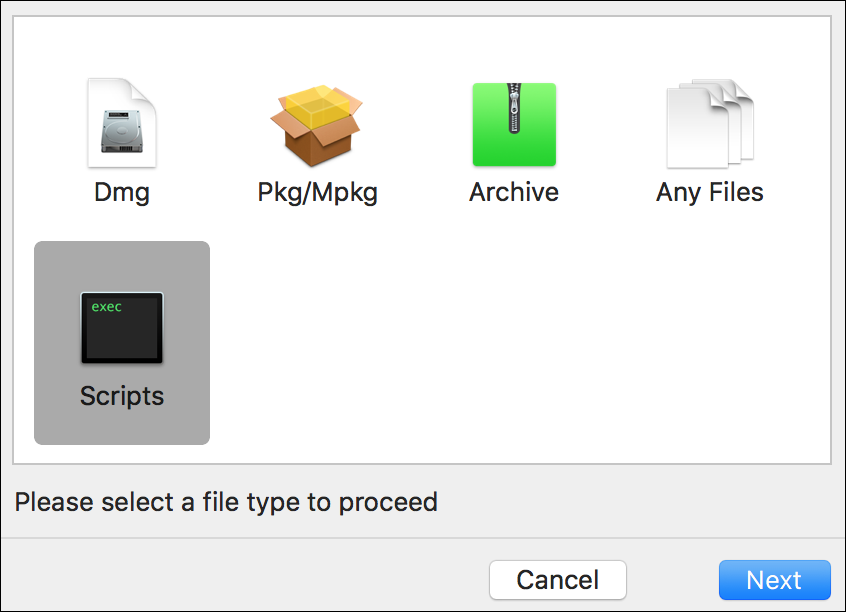
Task: Click the blue Next confirmation button
Action: [774, 580]
